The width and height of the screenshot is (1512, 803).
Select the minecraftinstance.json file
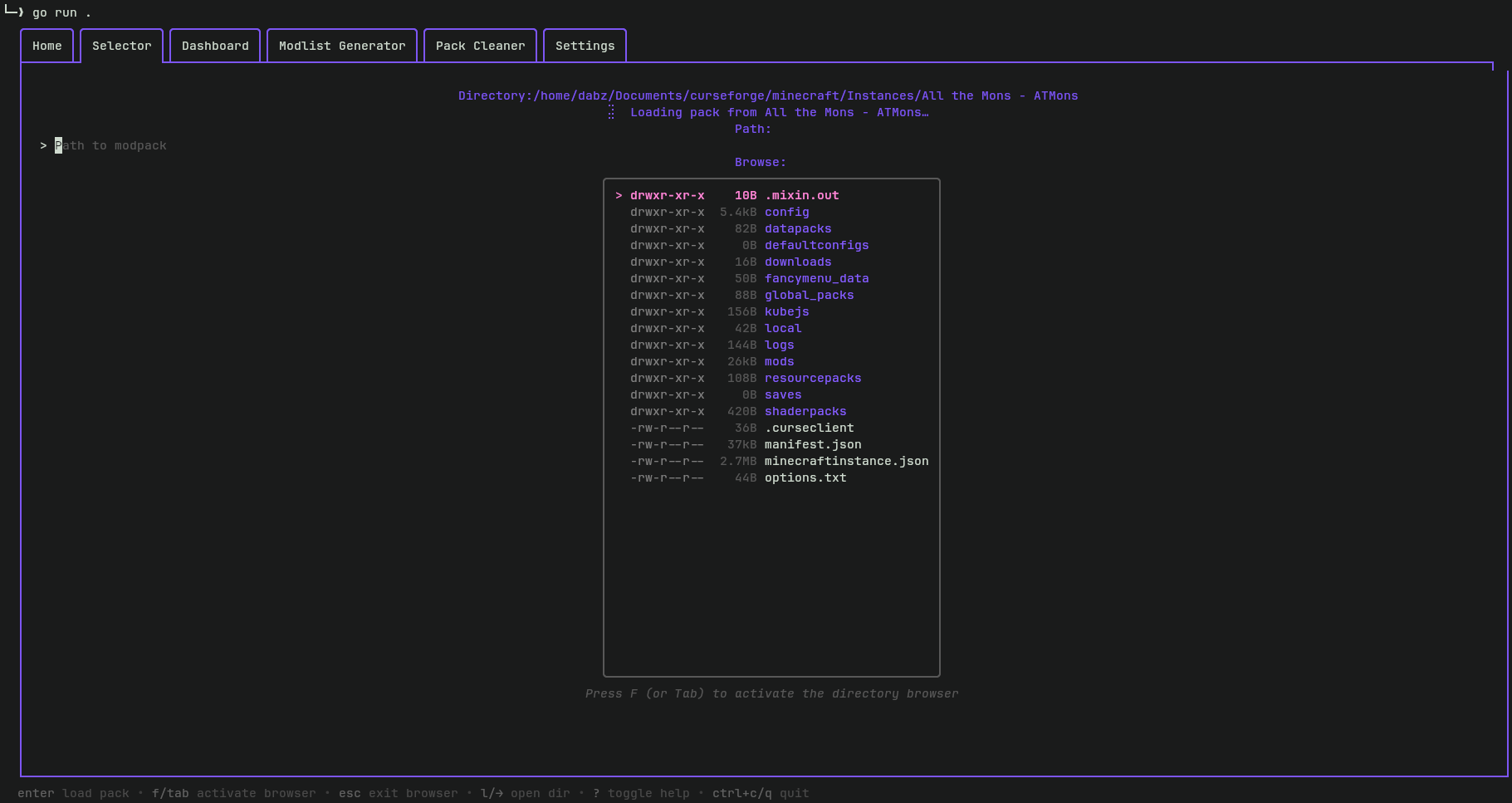point(771,461)
